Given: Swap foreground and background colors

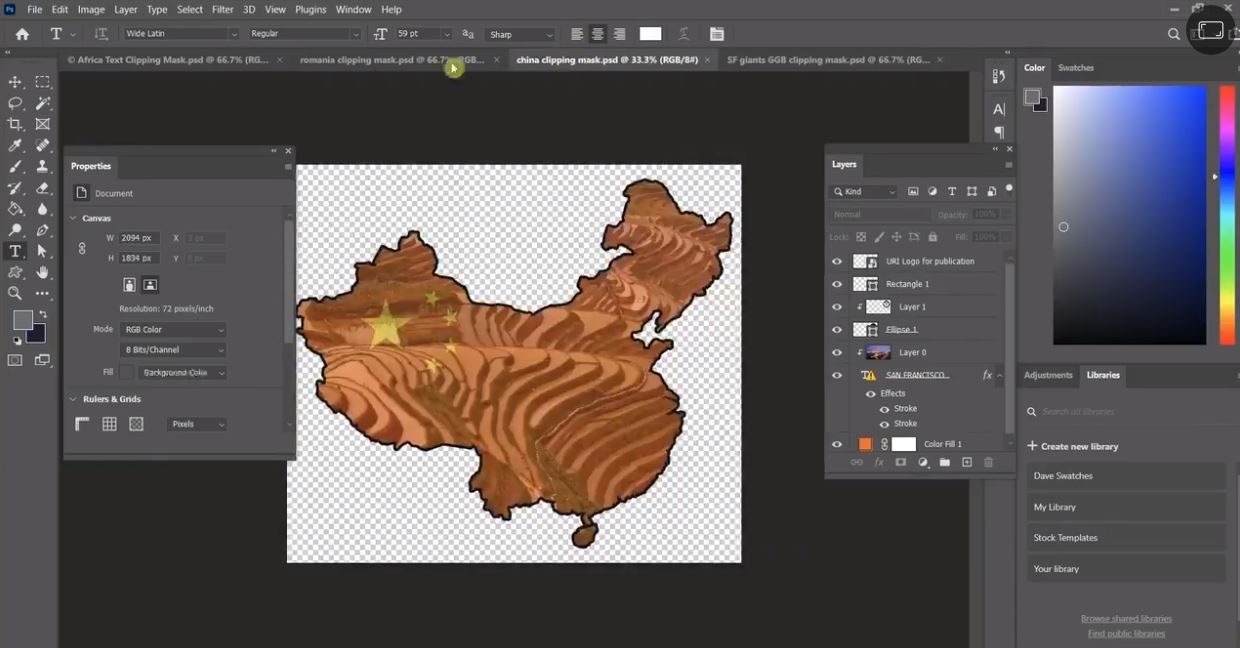Looking at the screenshot, I should pos(43,315).
